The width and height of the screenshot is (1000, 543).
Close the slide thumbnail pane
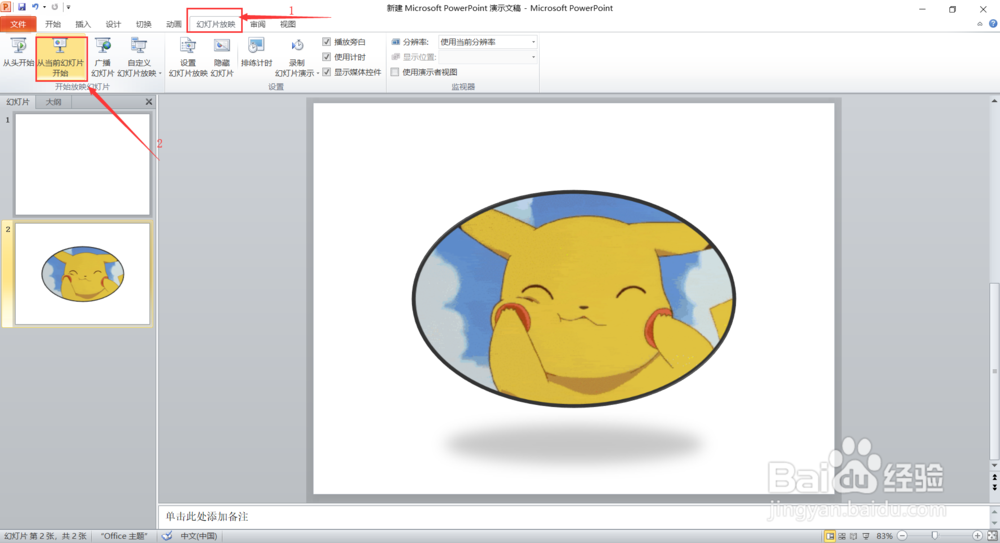pos(149,101)
